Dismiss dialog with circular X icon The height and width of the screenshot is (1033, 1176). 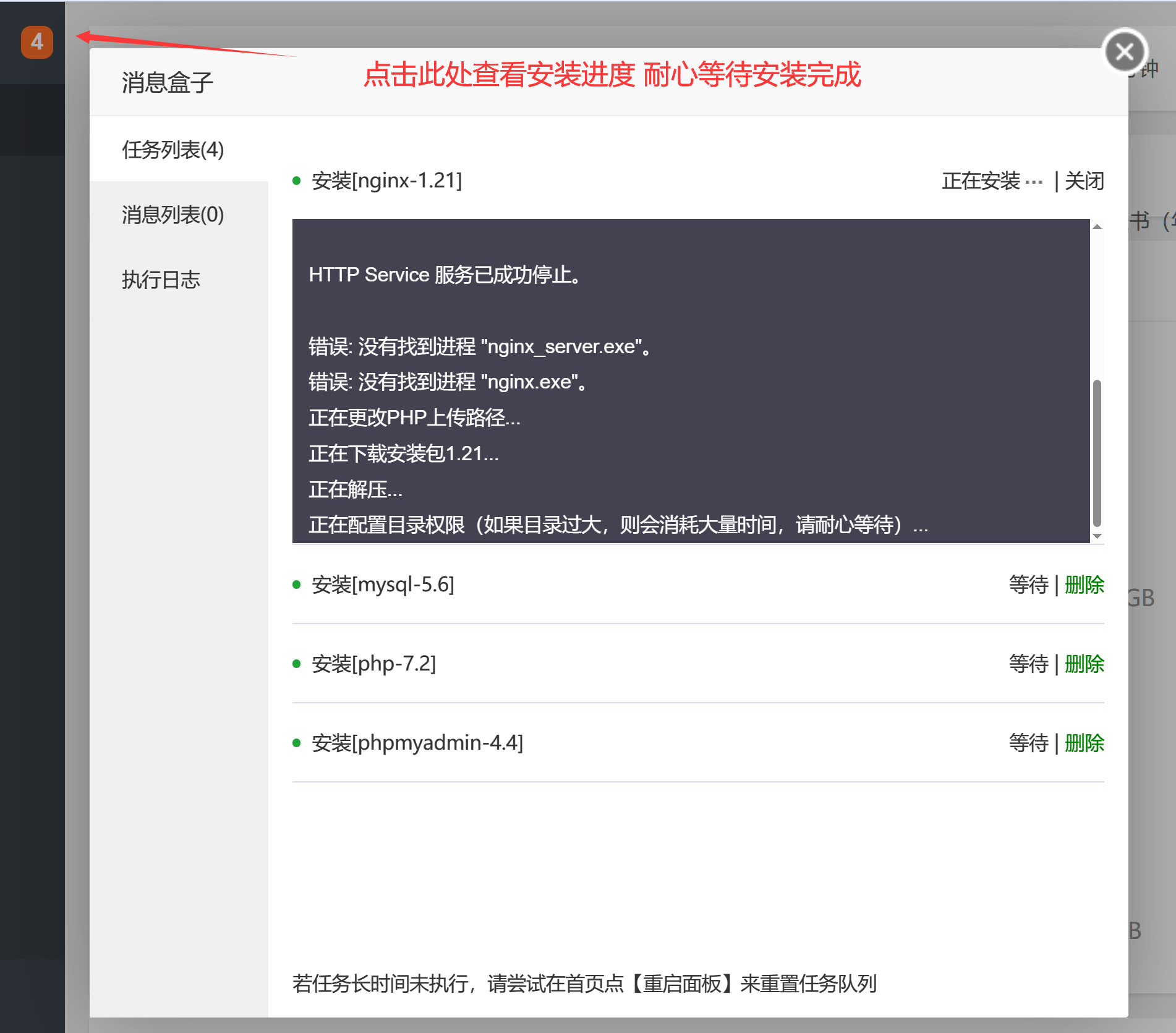pos(1124,51)
